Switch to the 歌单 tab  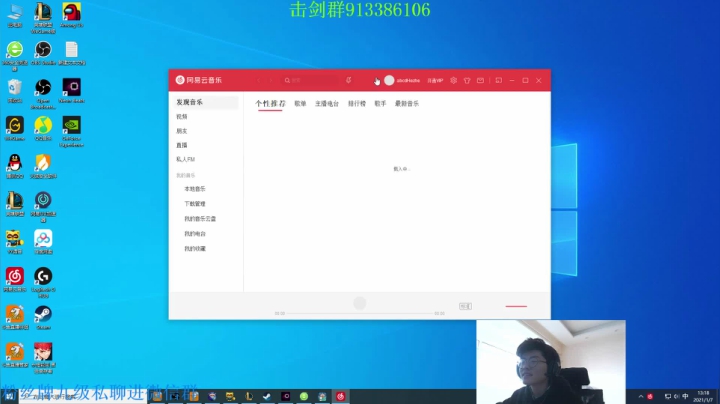pyautogui.click(x=300, y=104)
